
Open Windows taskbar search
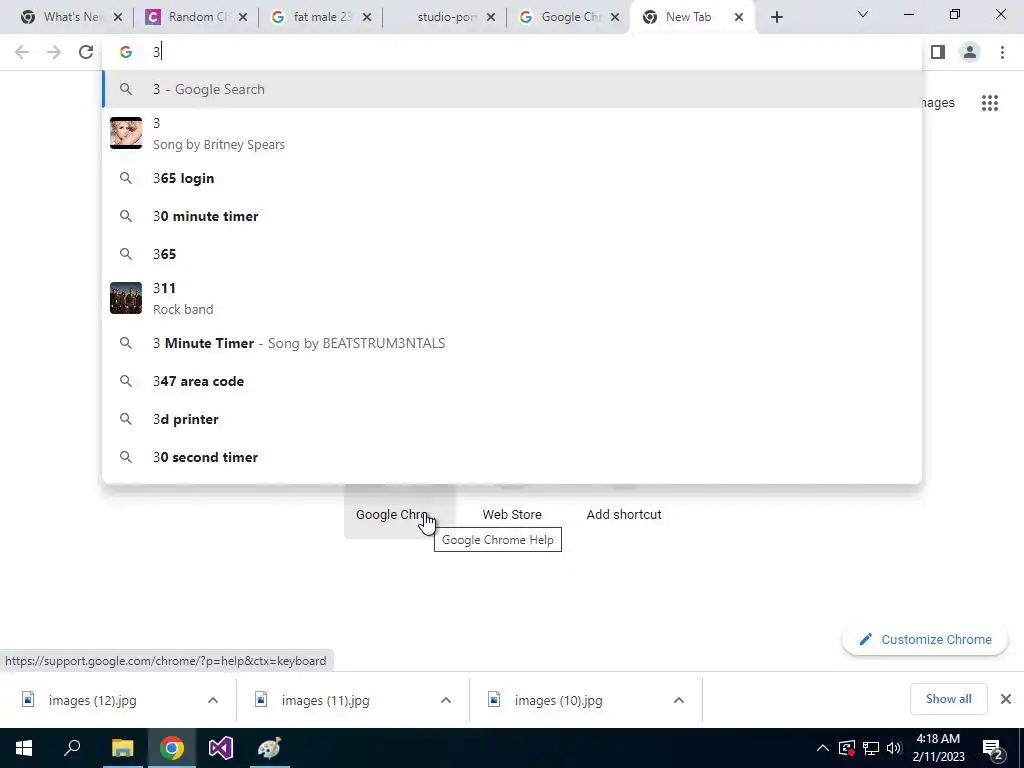[72, 748]
